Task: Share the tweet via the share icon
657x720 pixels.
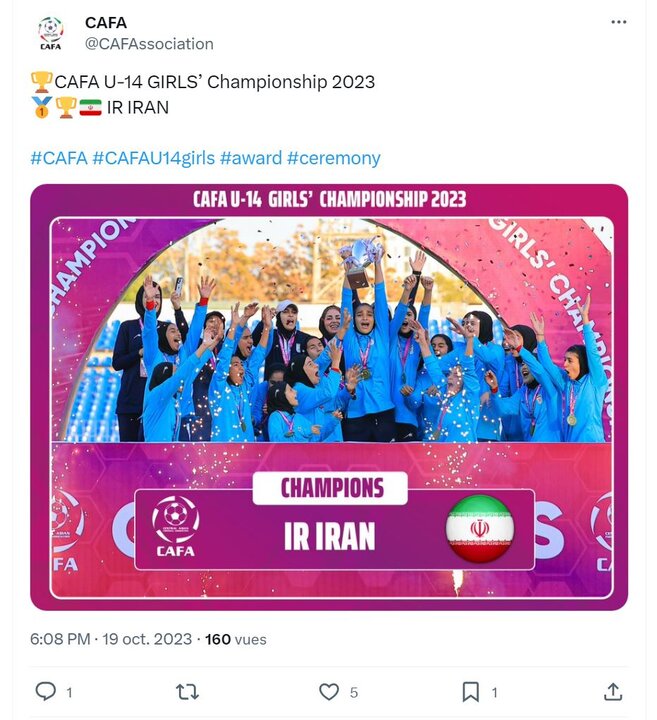Action: [x=613, y=691]
